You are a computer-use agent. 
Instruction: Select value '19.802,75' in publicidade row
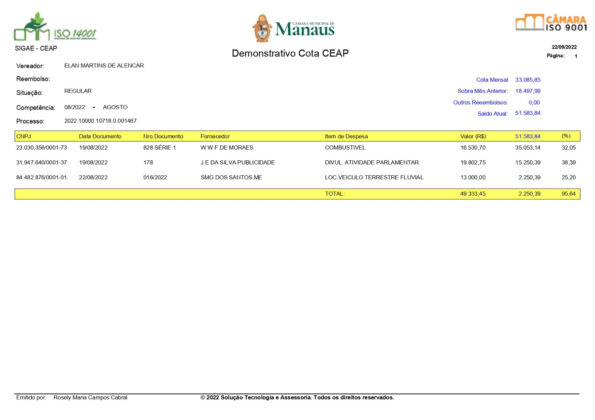(x=473, y=162)
